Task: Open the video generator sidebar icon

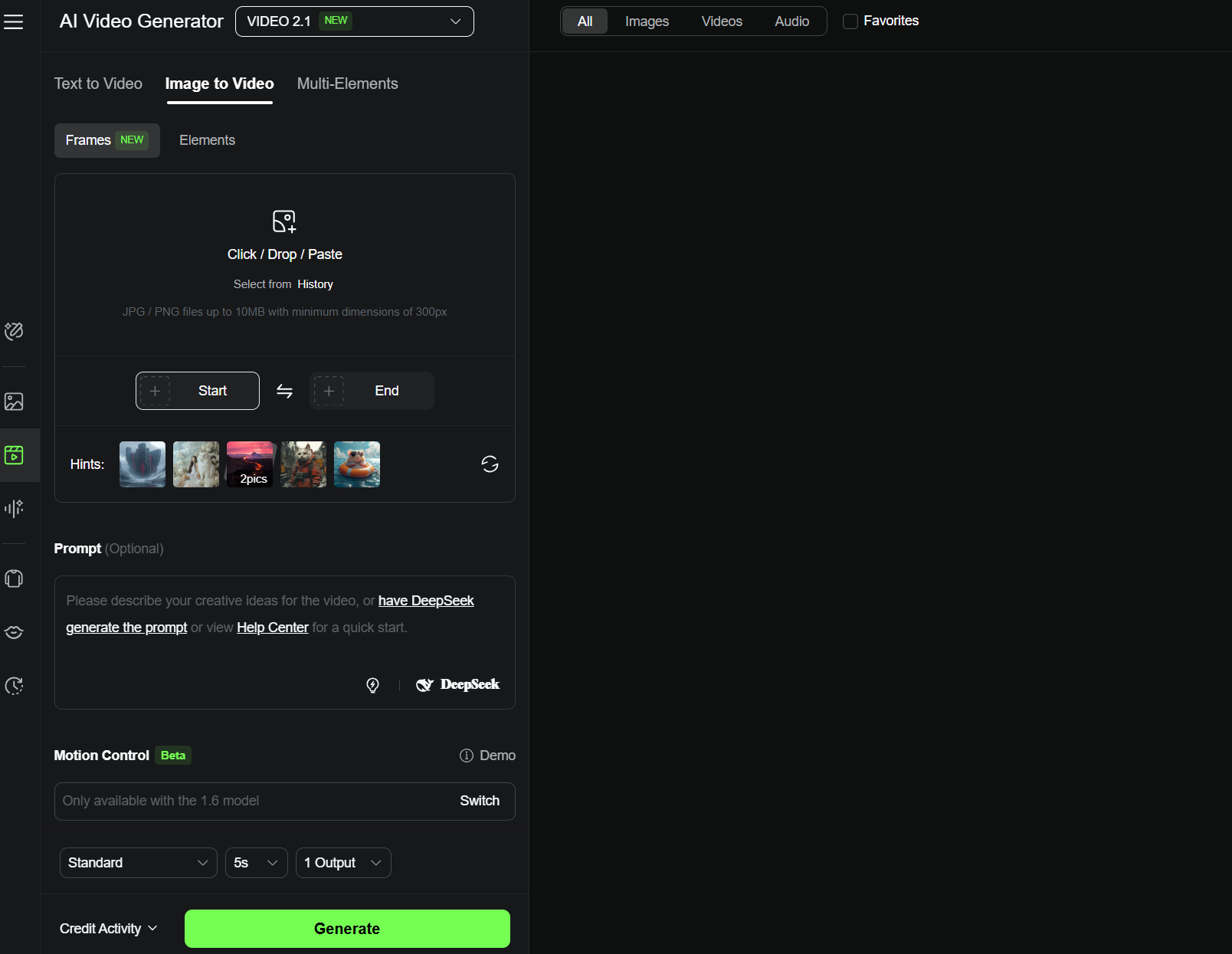Action: [x=14, y=455]
